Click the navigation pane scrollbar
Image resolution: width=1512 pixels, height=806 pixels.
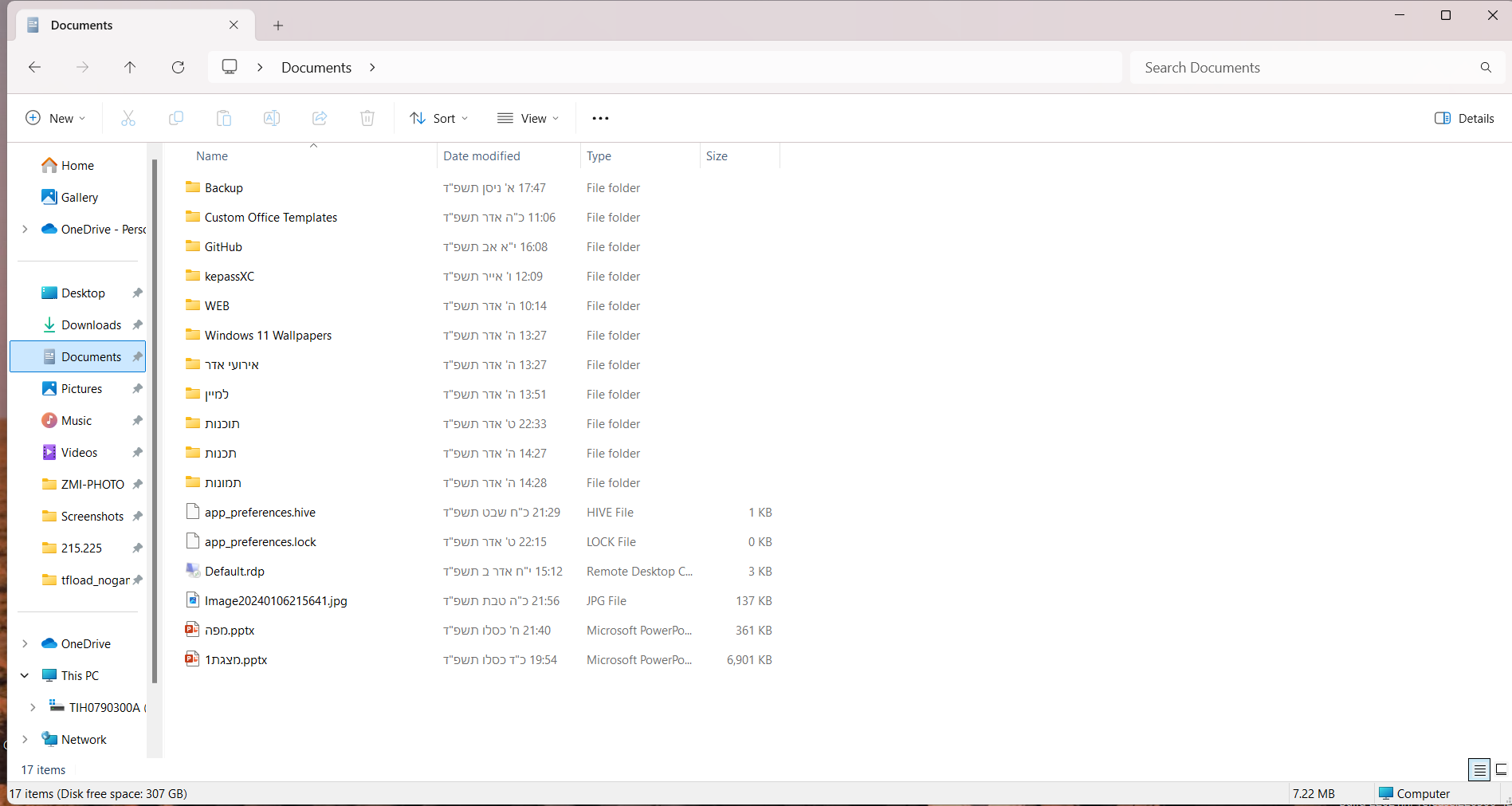tap(155, 420)
